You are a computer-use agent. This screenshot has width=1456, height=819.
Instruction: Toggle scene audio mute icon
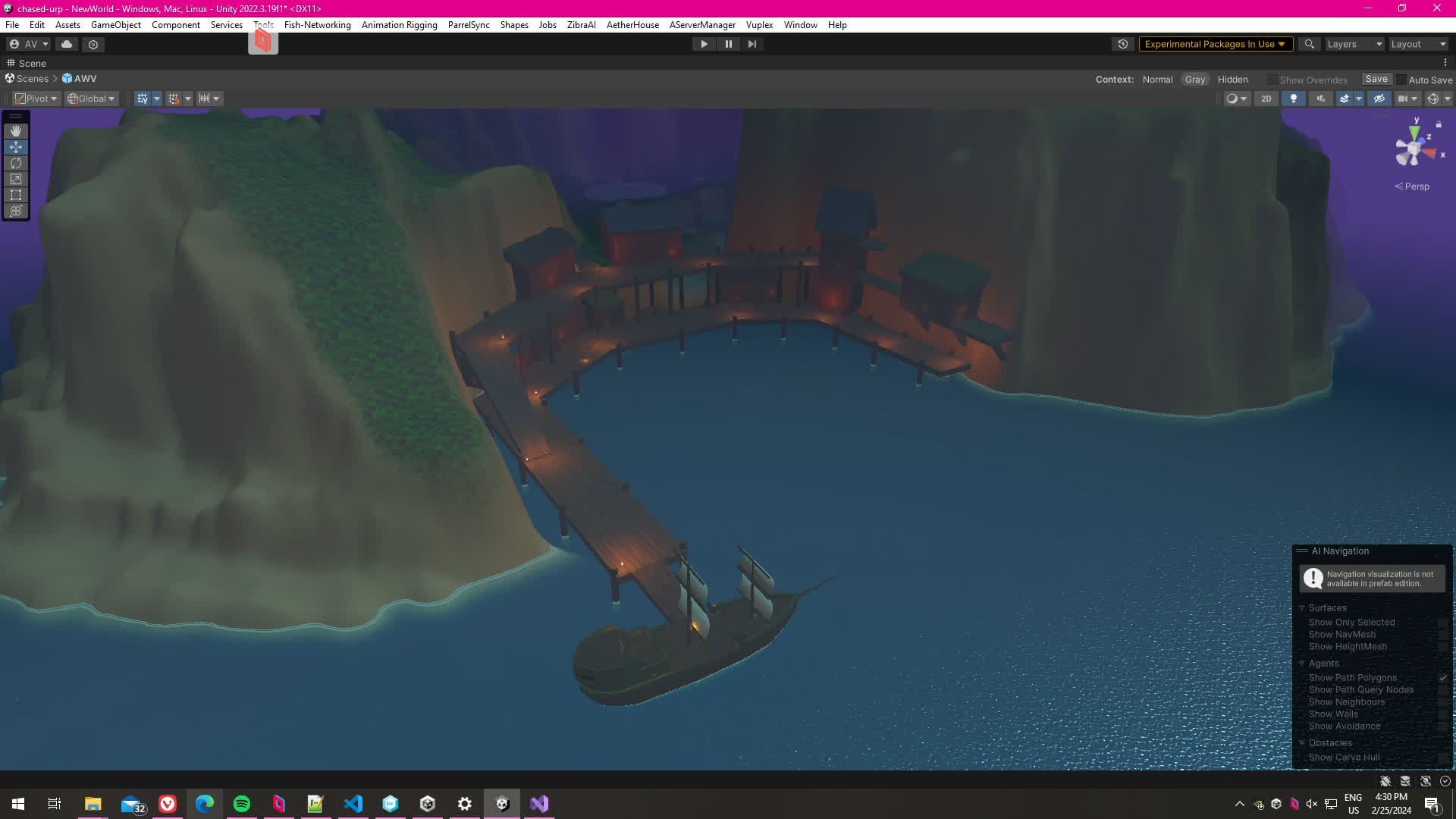1321,99
